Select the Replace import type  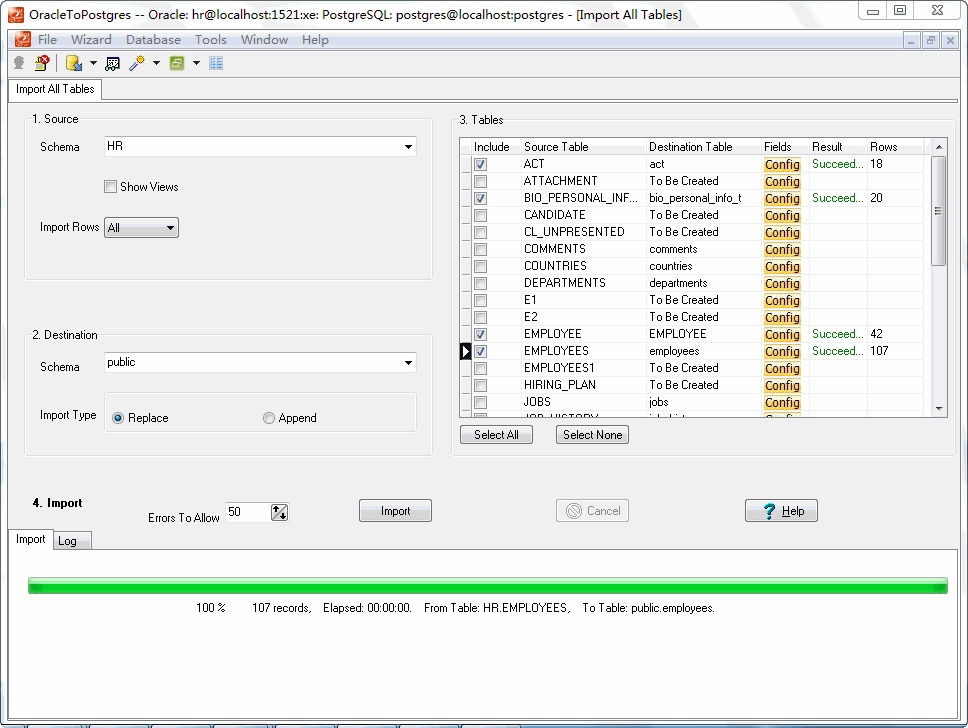tap(118, 418)
